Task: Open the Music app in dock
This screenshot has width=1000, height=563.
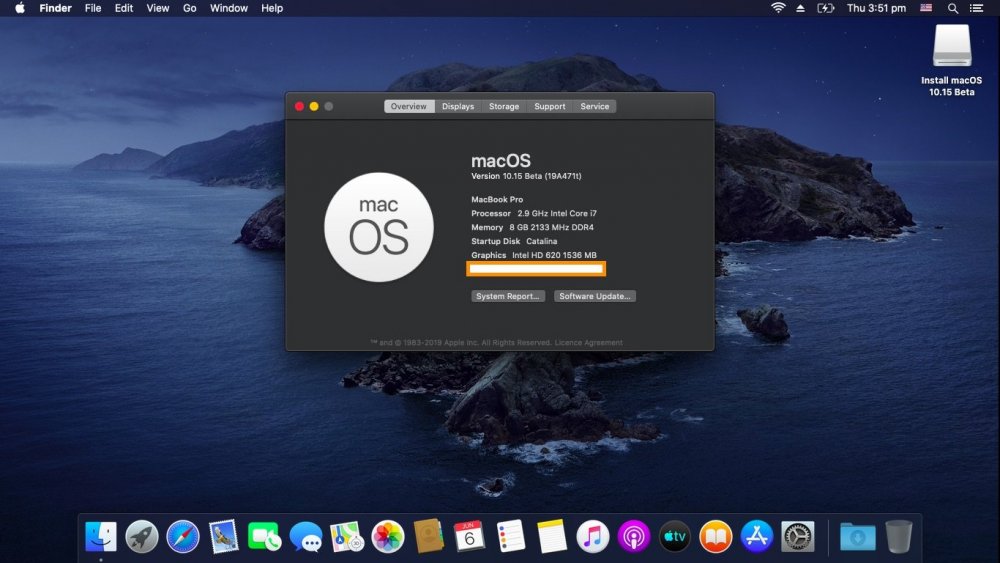Action: (x=593, y=536)
